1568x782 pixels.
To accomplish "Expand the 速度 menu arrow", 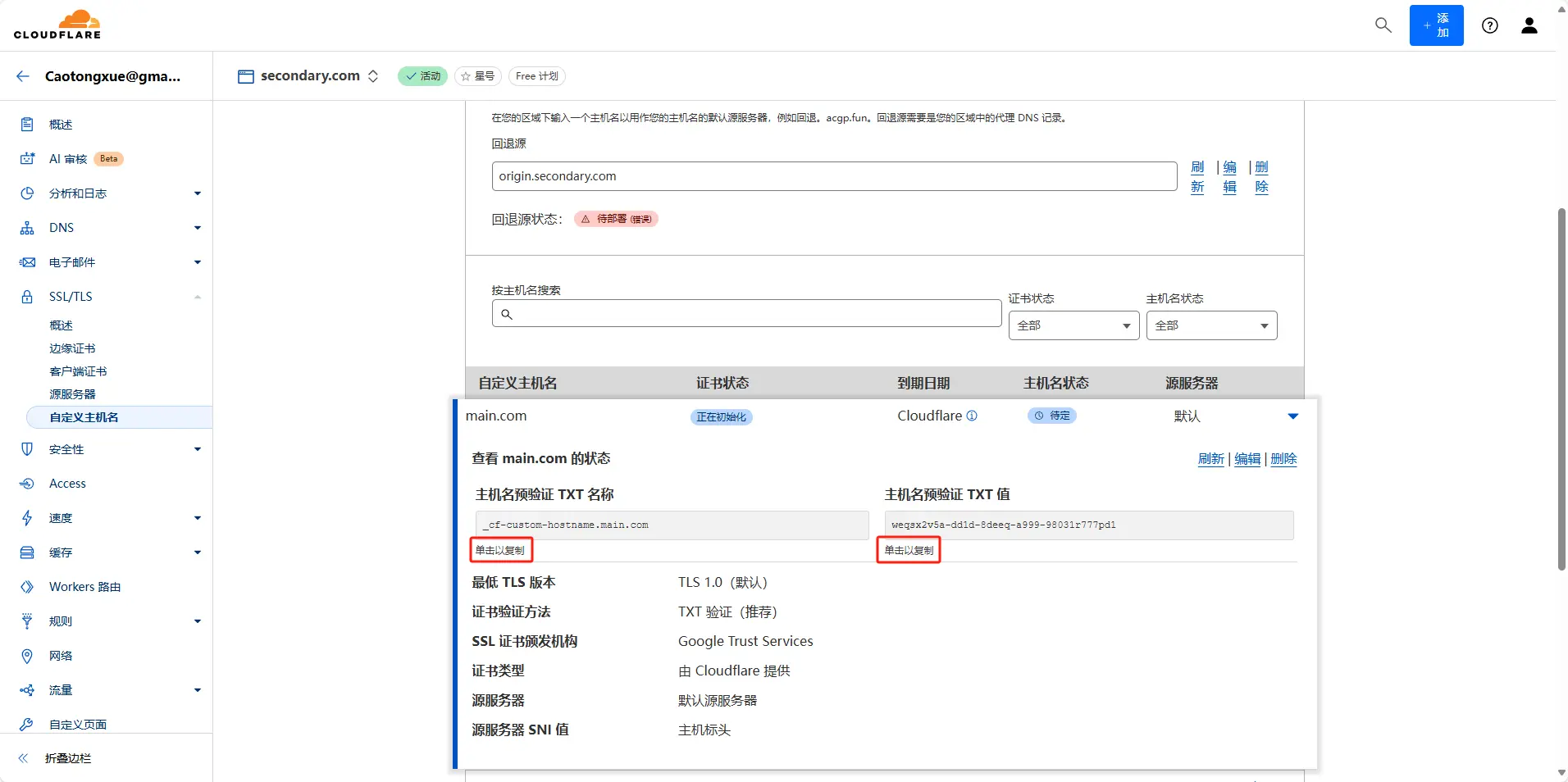I will (x=197, y=518).
